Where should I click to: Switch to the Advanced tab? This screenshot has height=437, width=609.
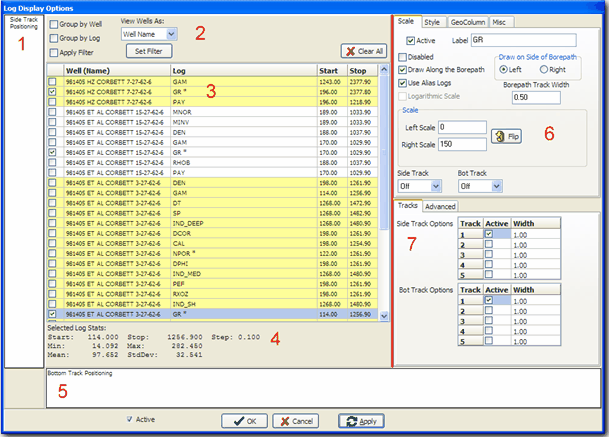coord(440,206)
